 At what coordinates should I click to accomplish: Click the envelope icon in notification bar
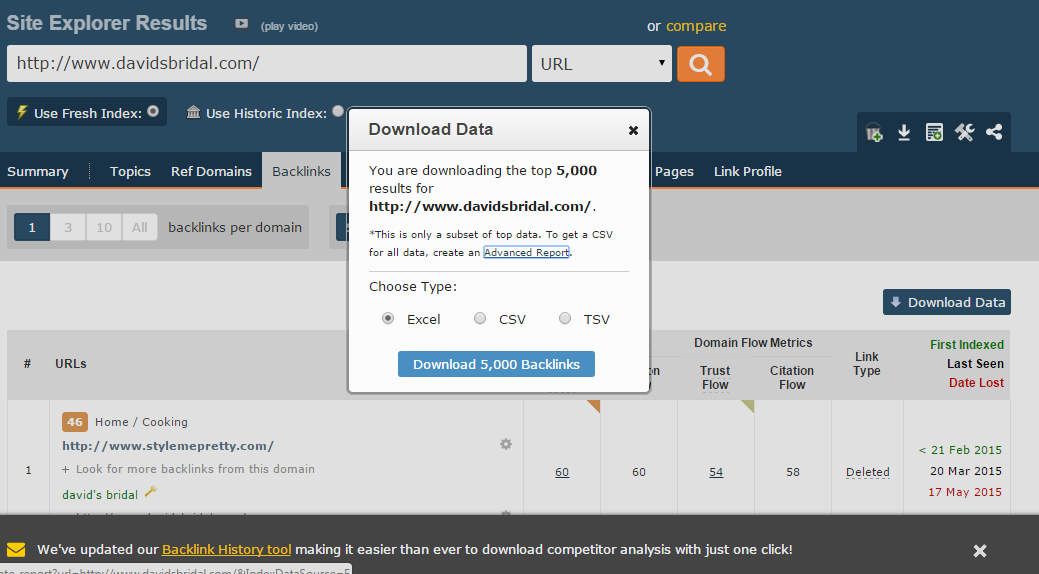(x=16, y=549)
